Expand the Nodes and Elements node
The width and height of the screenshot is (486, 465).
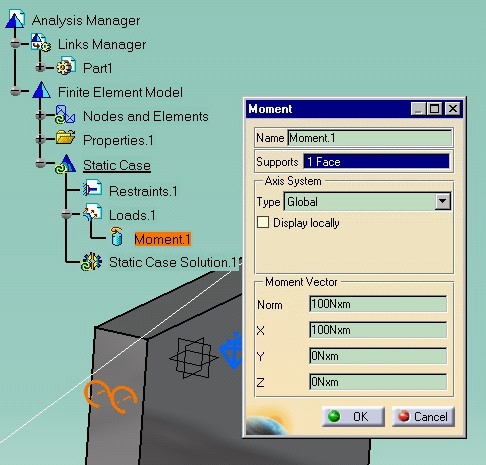[x=40, y=115]
